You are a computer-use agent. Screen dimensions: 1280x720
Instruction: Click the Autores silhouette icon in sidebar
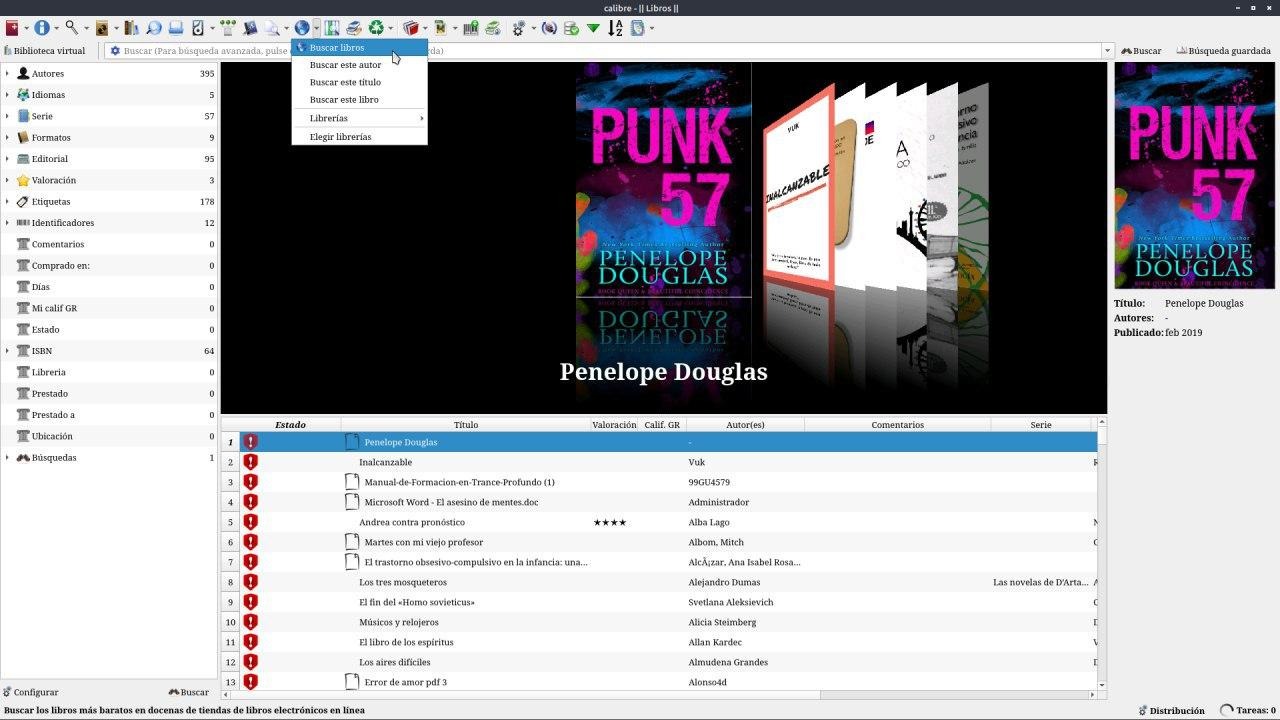[x=23, y=73]
